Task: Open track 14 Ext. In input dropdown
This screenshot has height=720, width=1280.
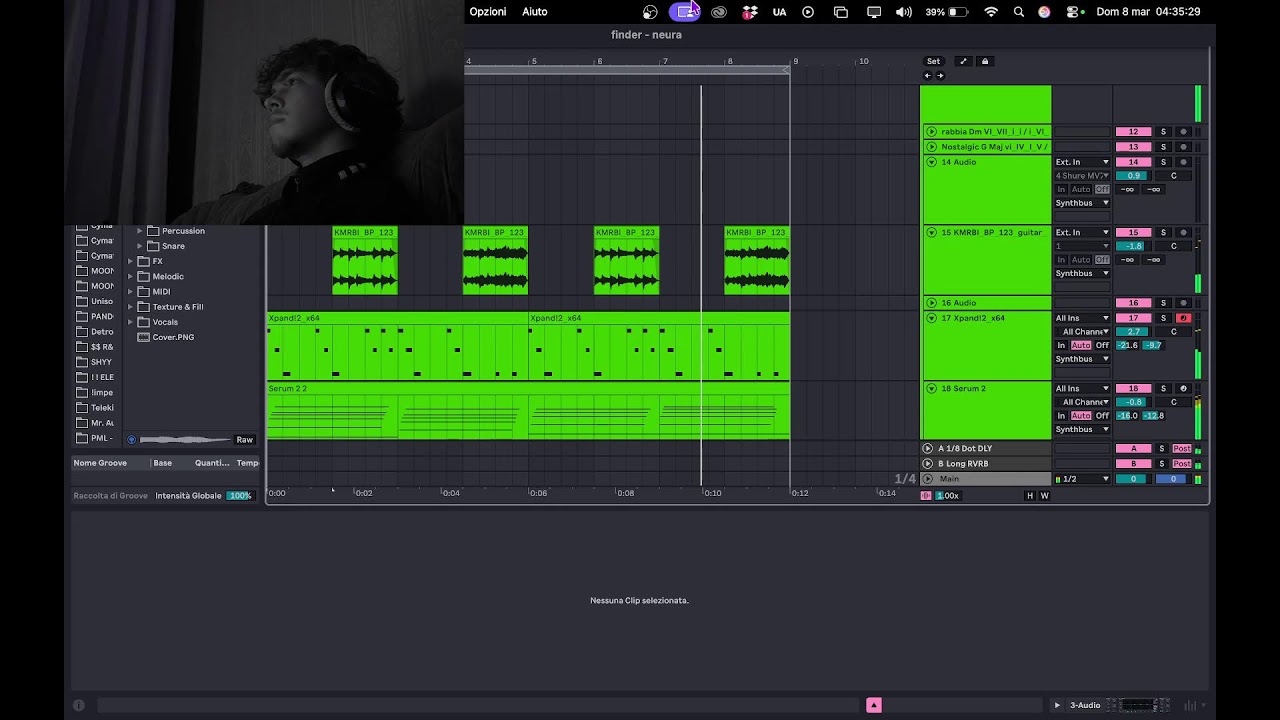Action: click(x=1082, y=162)
